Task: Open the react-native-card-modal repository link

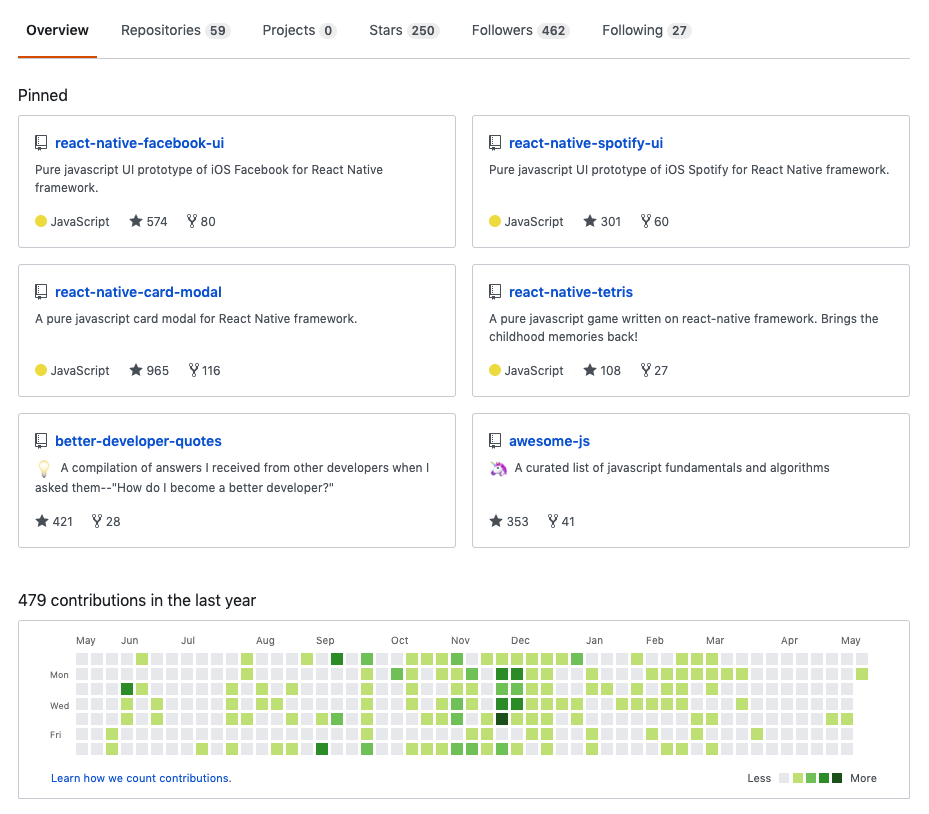Action: click(x=138, y=292)
